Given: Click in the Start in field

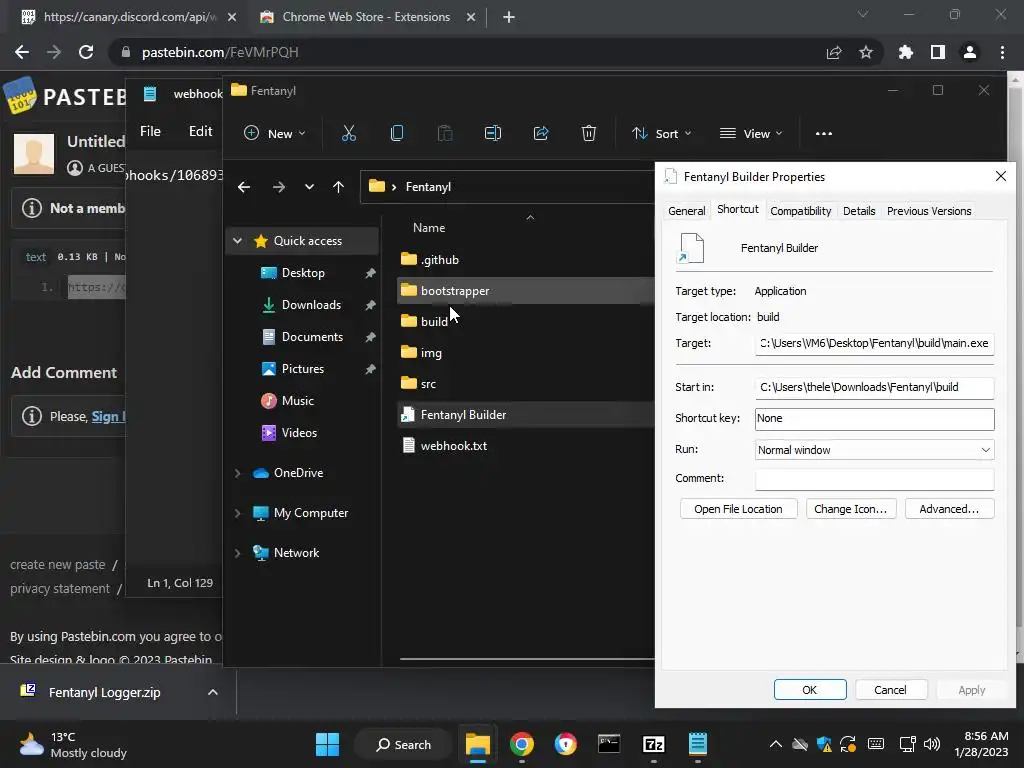Looking at the screenshot, I should point(874,387).
